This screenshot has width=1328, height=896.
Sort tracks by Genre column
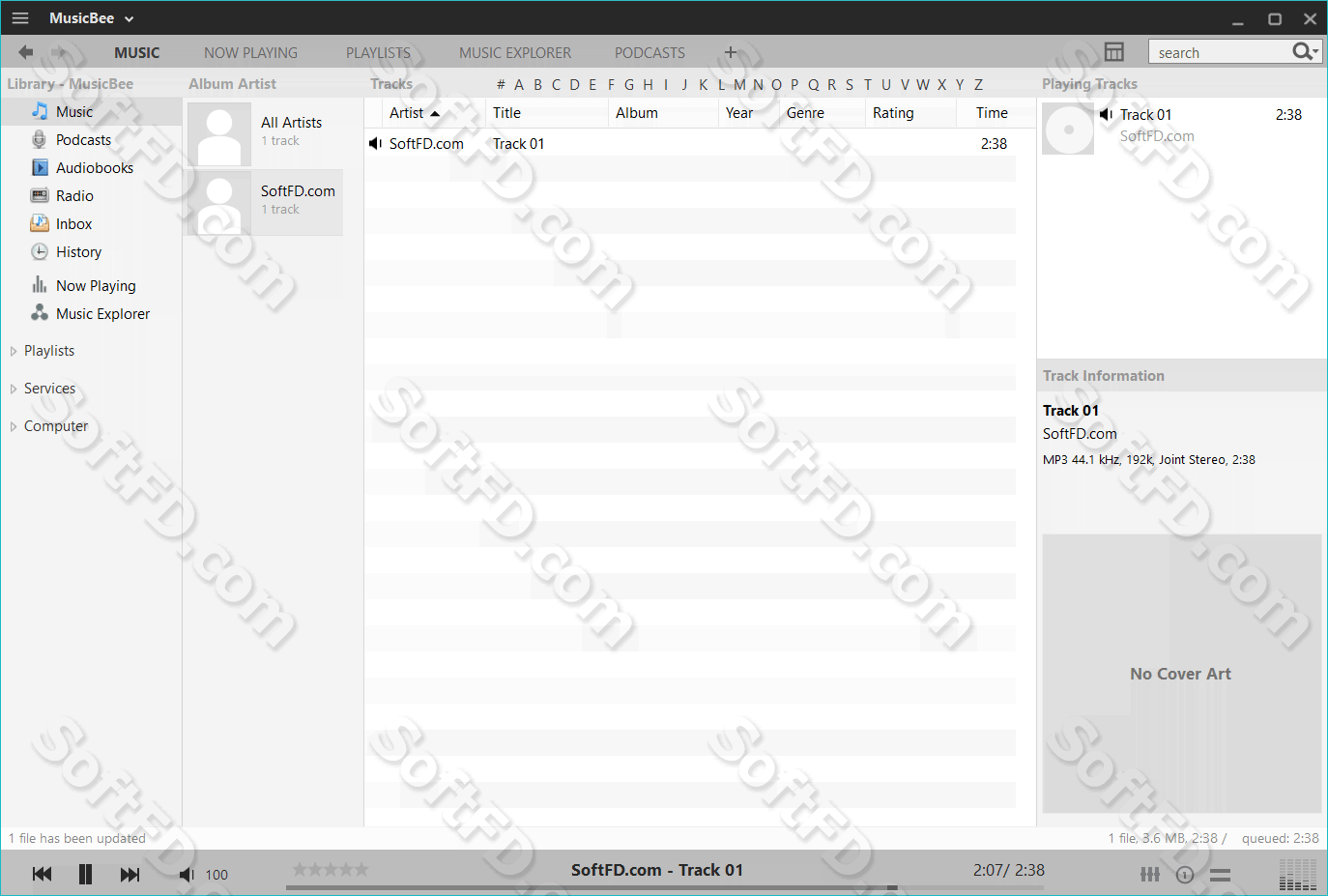coord(823,113)
